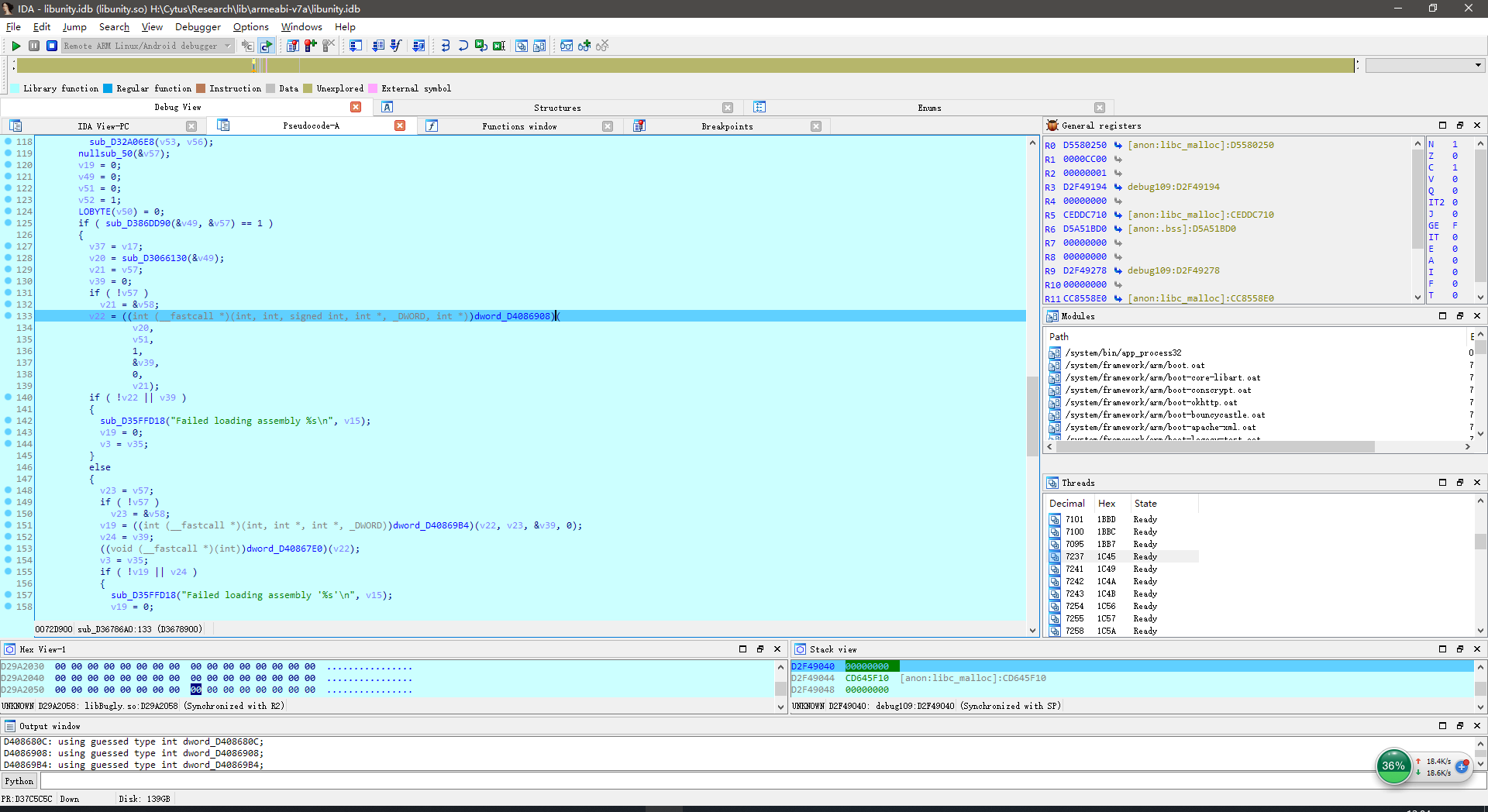Image resolution: width=1488 pixels, height=812 pixels.
Task: Click the dword_D4086908 reference on line 133
Action: coord(511,316)
